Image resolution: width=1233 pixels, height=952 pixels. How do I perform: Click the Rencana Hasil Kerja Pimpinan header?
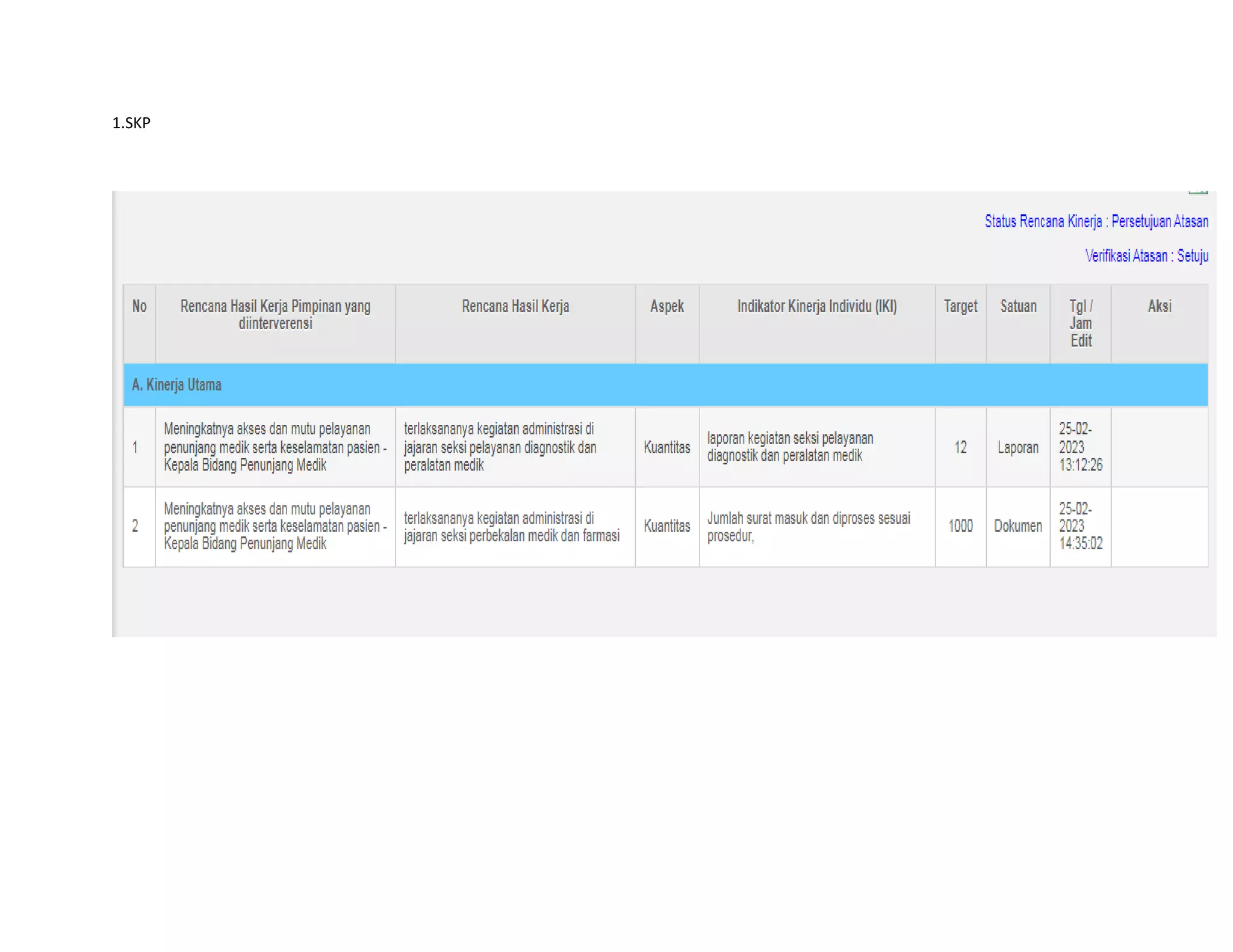coord(275,315)
